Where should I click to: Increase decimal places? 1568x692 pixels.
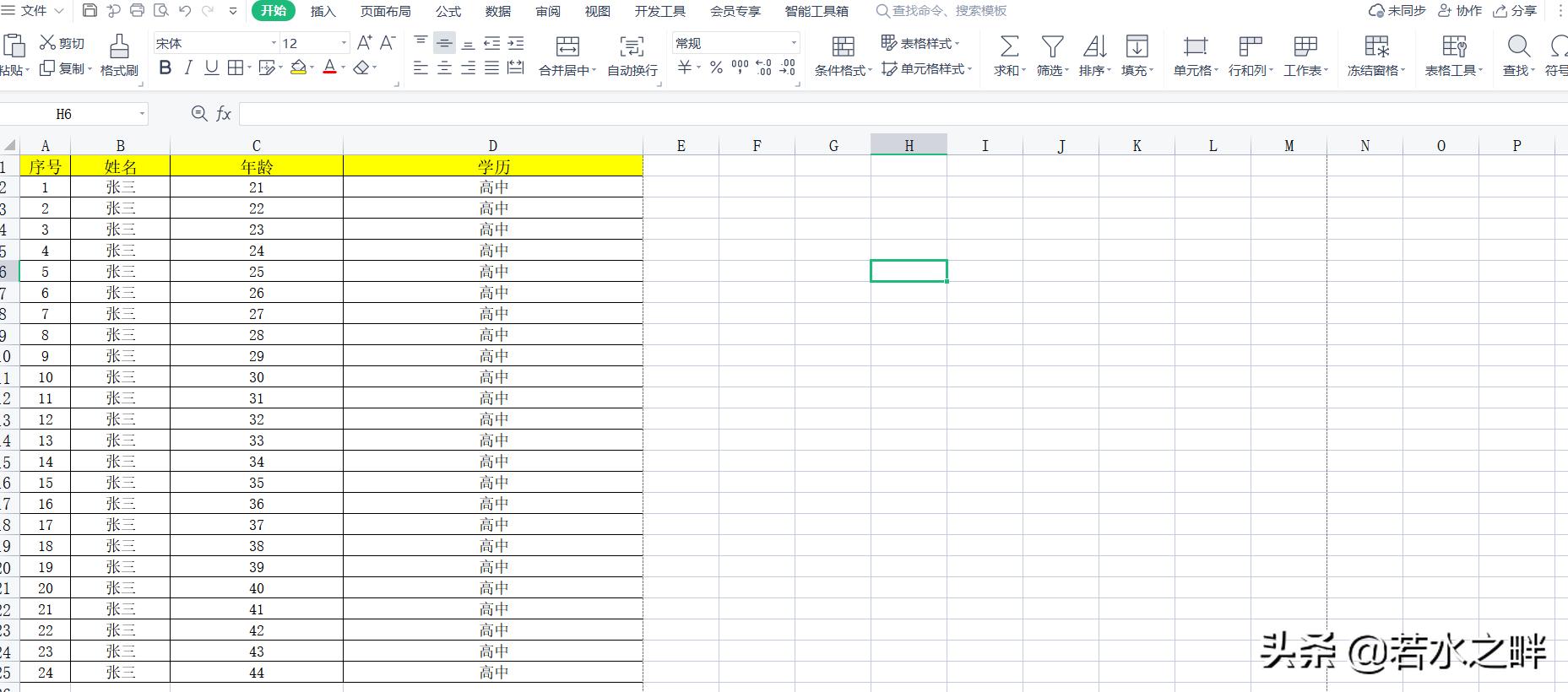click(763, 68)
